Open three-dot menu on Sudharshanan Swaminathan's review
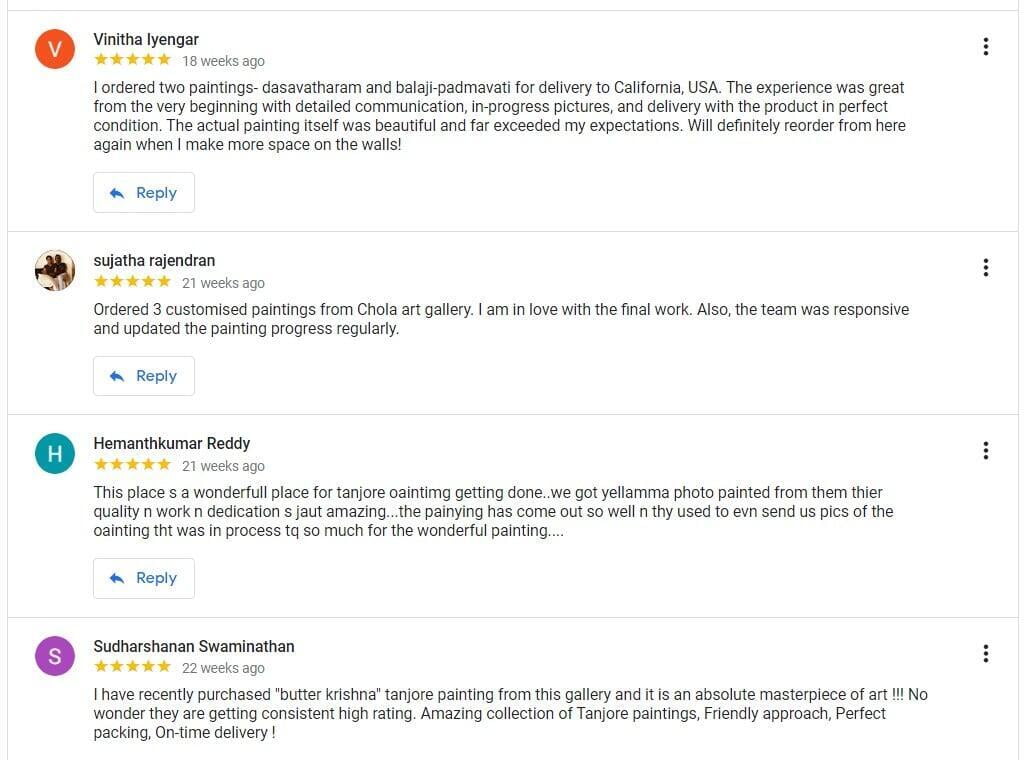This screenshot has width=1025, height=760. pyautogui.click(x=986, y=653)
